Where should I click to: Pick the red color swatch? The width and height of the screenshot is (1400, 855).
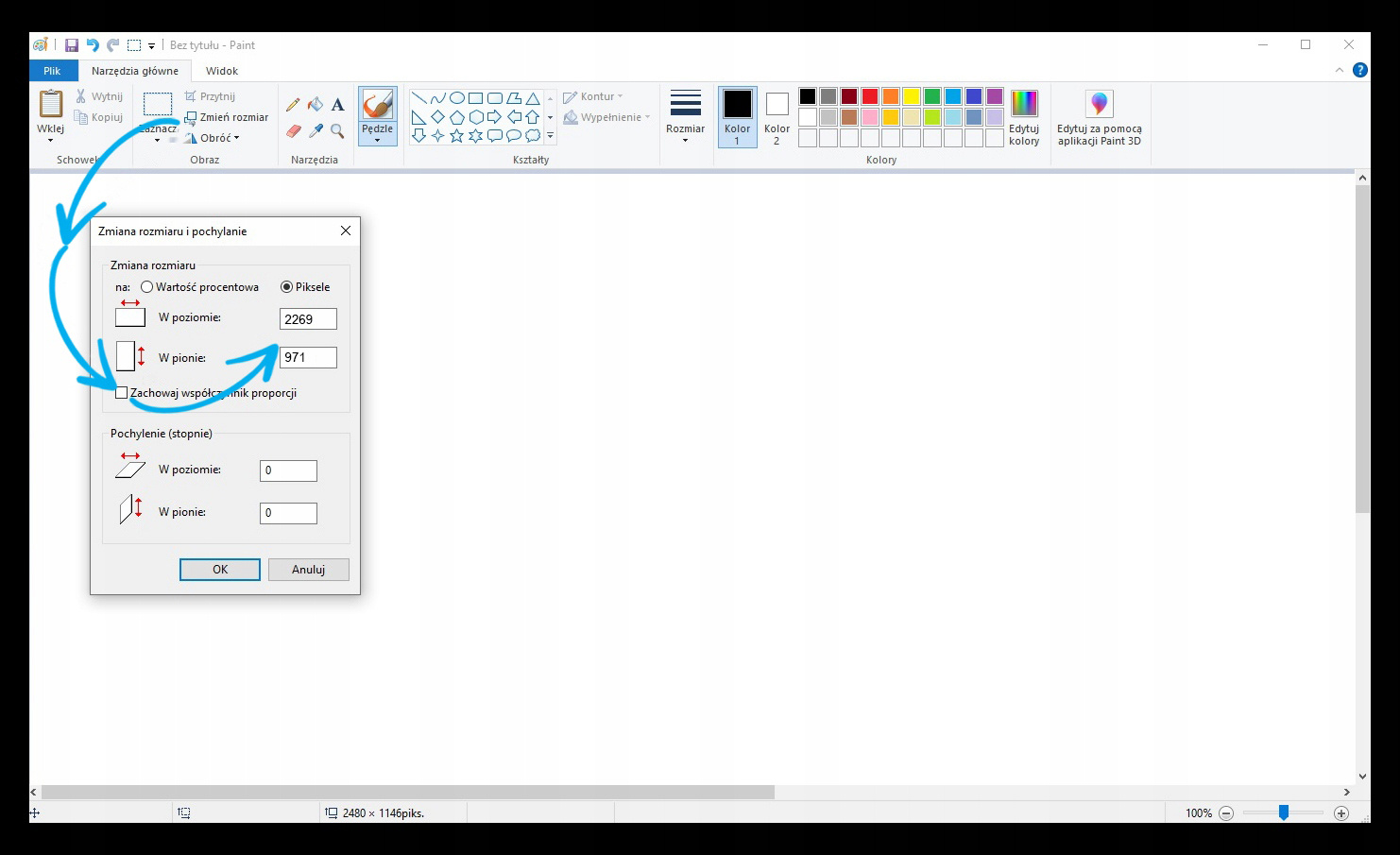(x=870, y=96)
